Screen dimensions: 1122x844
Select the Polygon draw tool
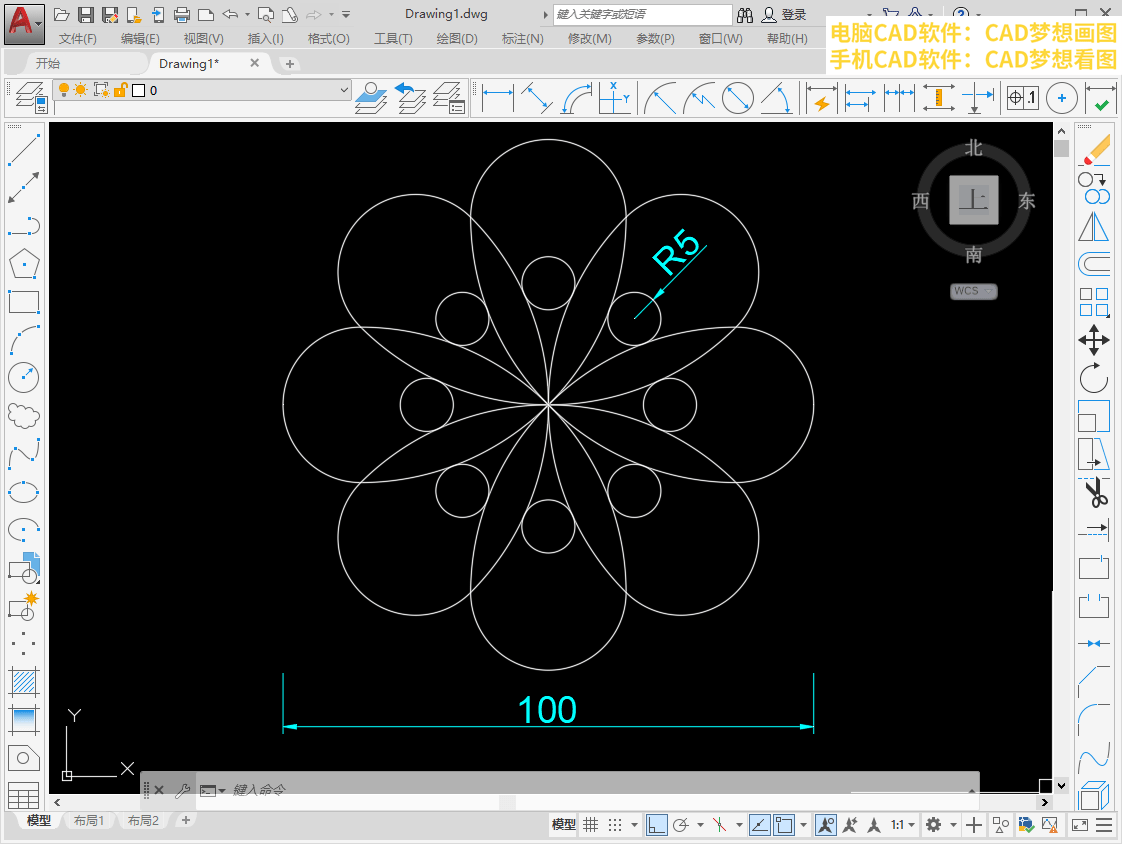[24, 263]
